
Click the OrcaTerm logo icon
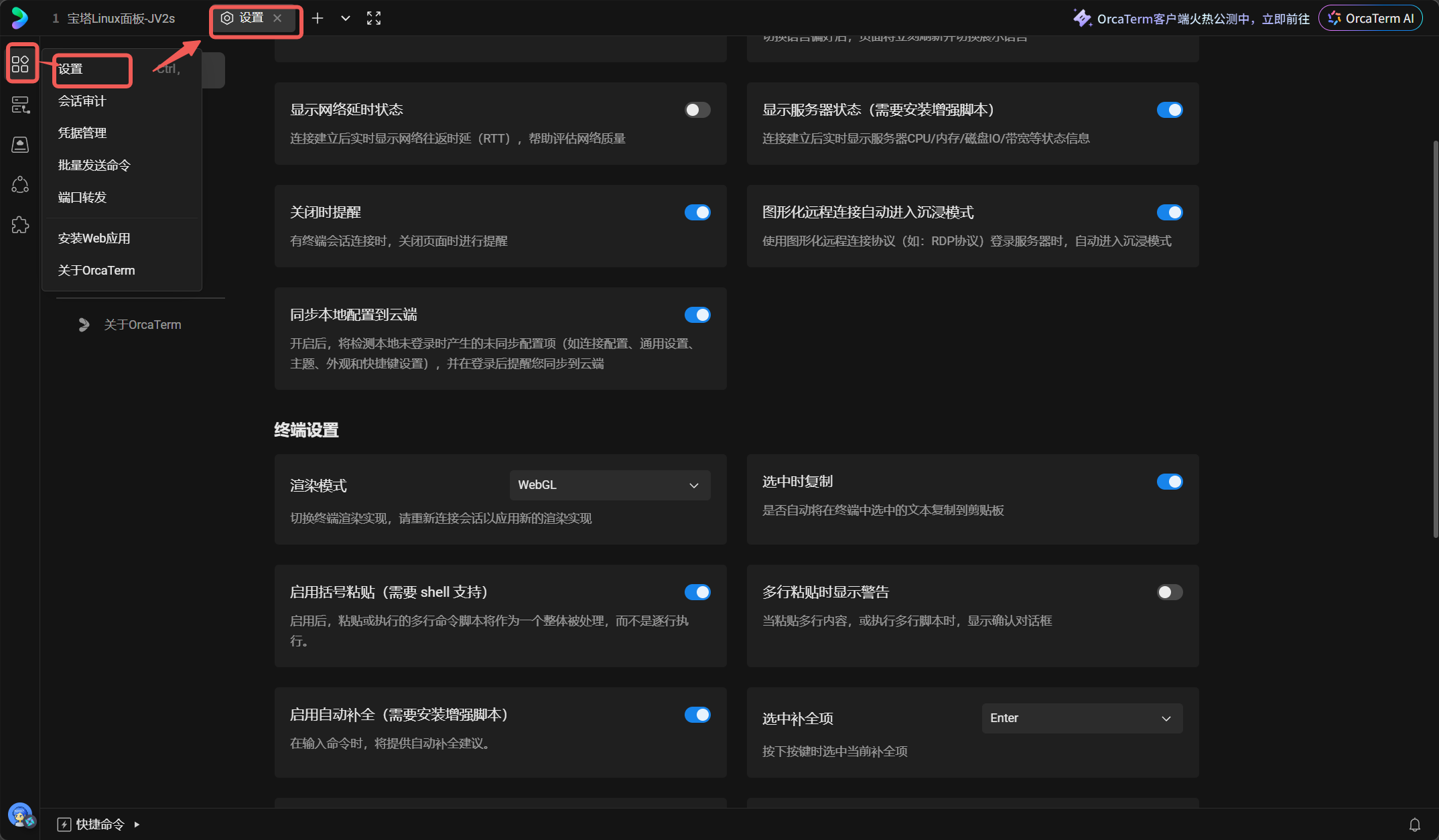point(20,18)
